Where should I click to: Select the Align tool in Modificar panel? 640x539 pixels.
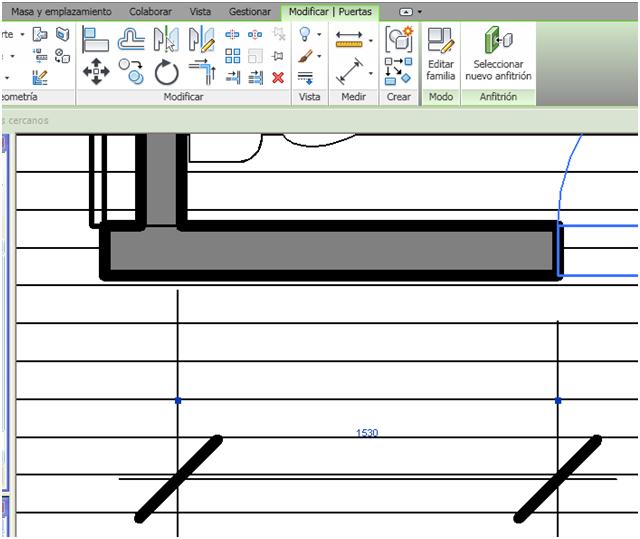point(96,39)
